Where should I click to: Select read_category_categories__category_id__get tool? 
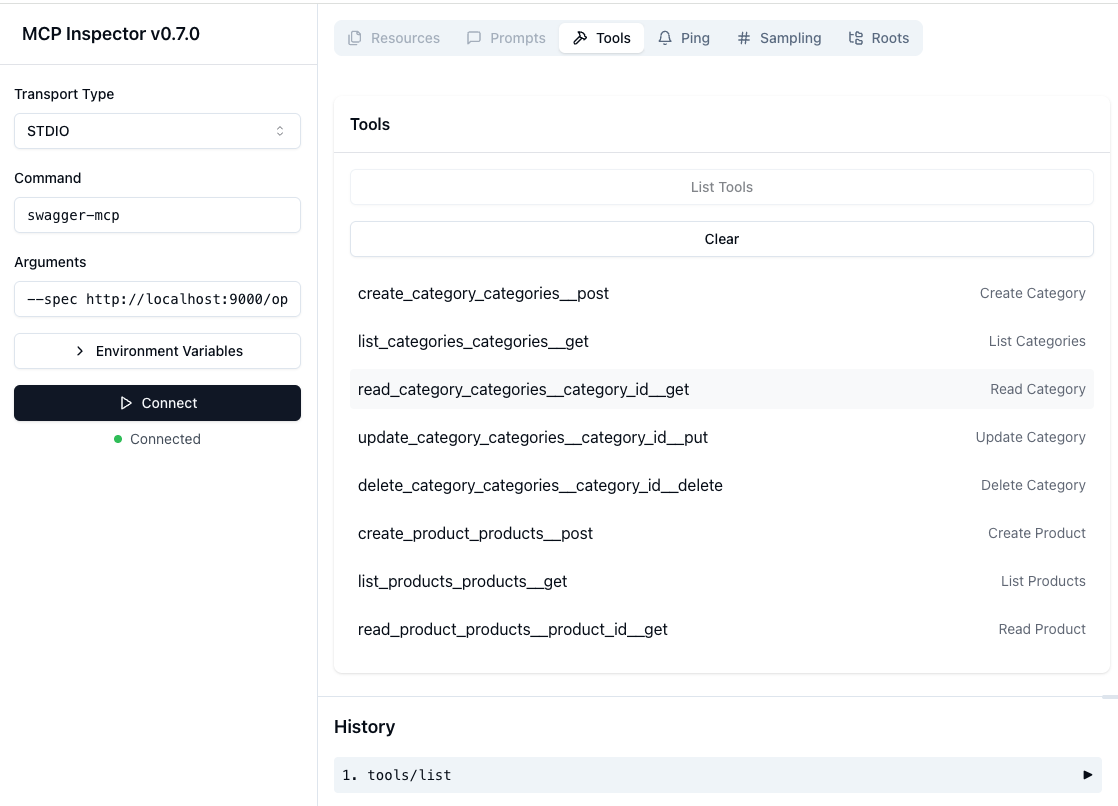coord(722,389)
